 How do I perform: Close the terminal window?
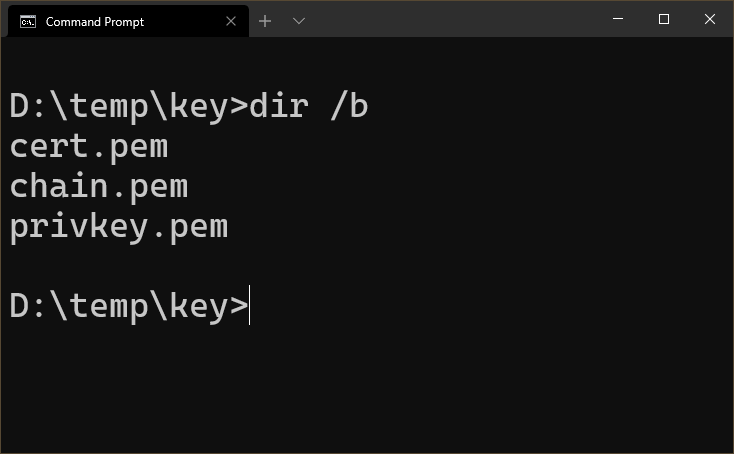click(x=710, y=19)
